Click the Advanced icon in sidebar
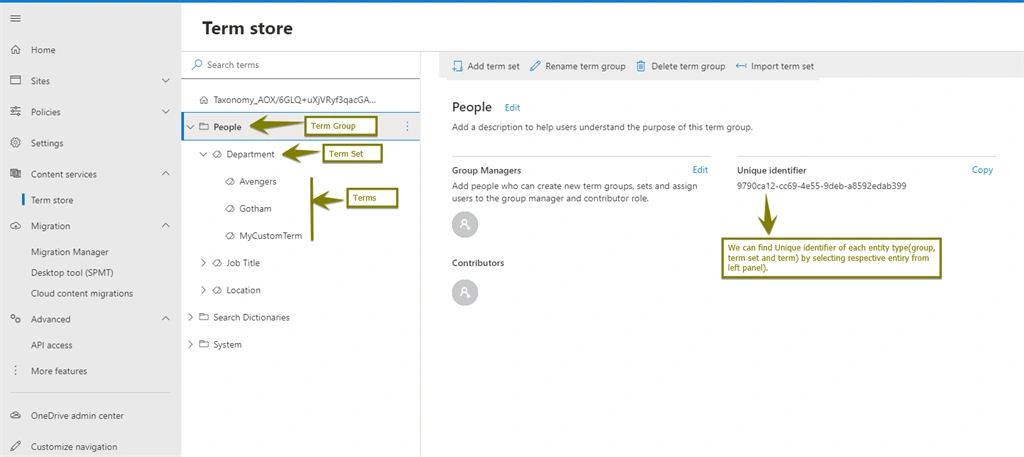This screenshot has height=457, width=1024. (x=16, y=319)
